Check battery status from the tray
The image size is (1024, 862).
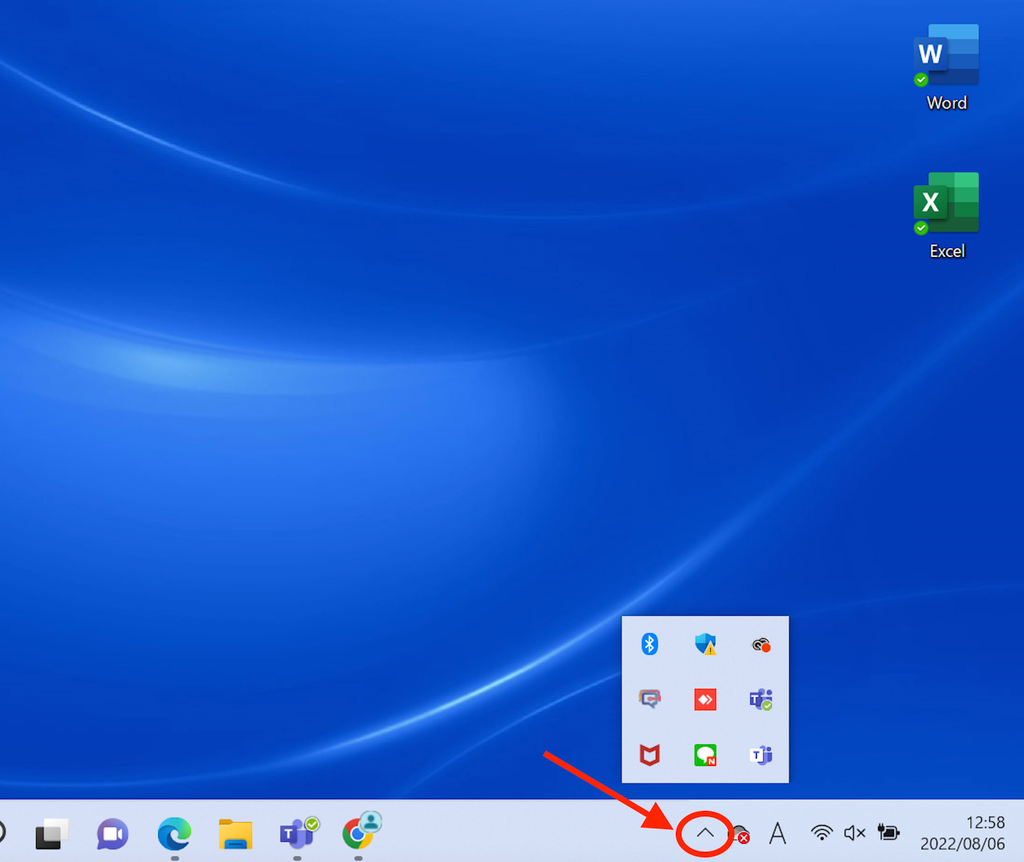888,833
